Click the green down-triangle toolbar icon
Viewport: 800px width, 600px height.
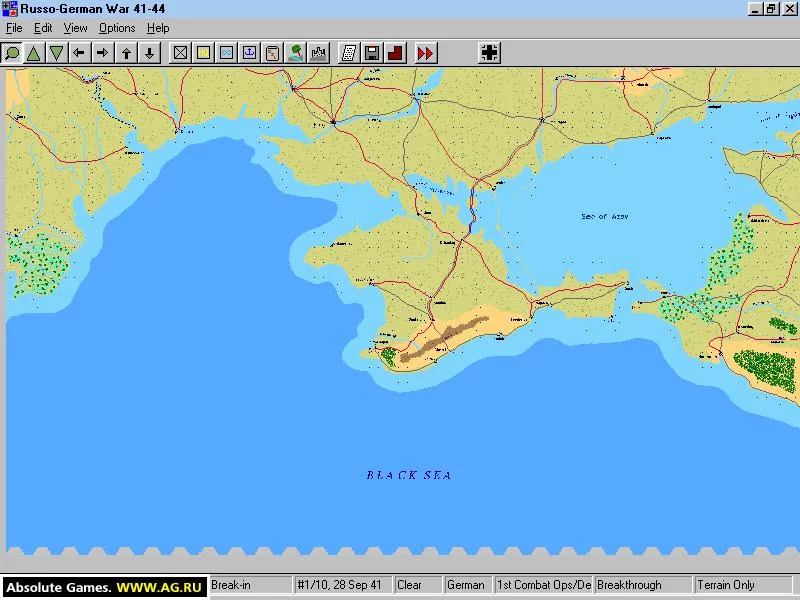[56, 53]
